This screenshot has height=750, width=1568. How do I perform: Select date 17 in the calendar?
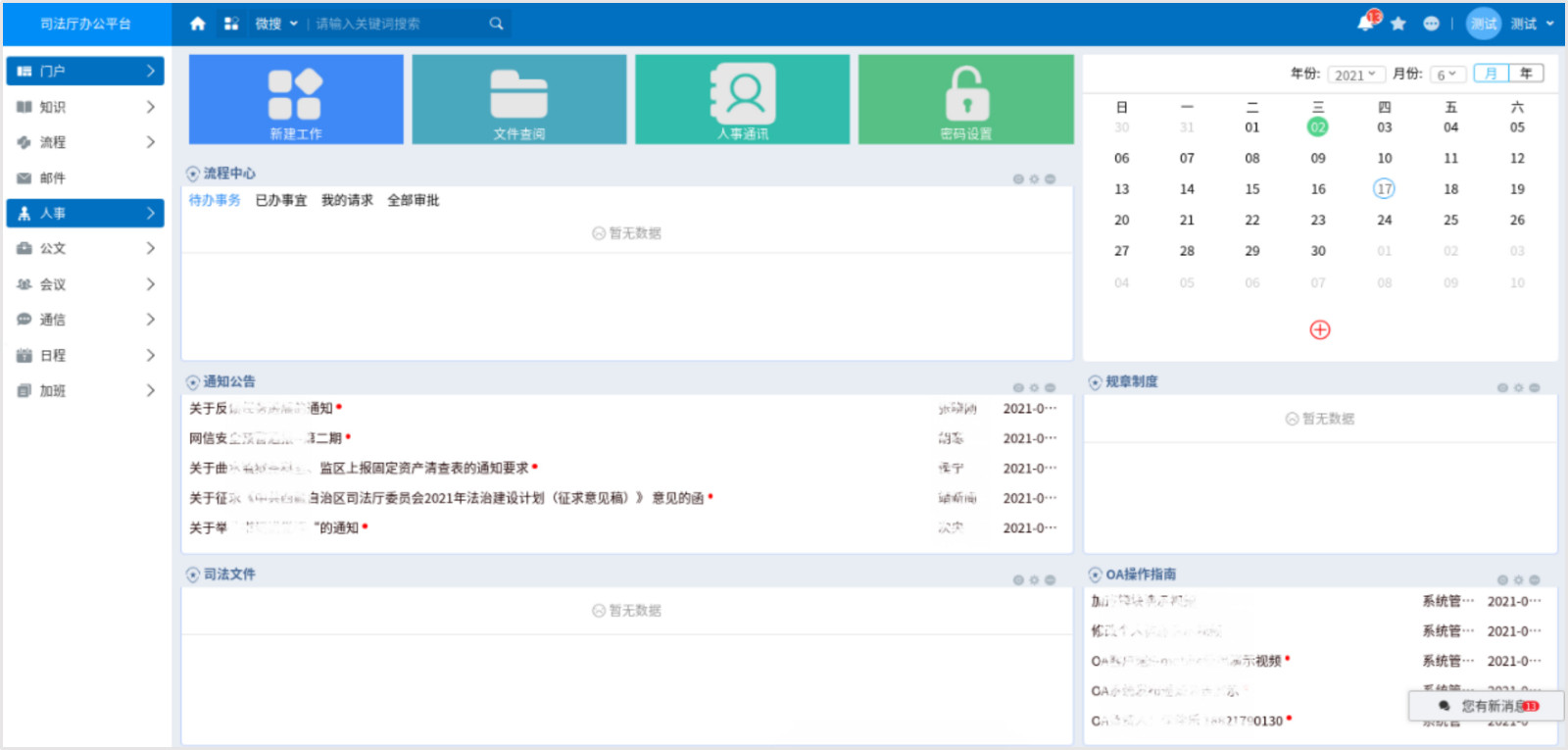pos(1384,189)
